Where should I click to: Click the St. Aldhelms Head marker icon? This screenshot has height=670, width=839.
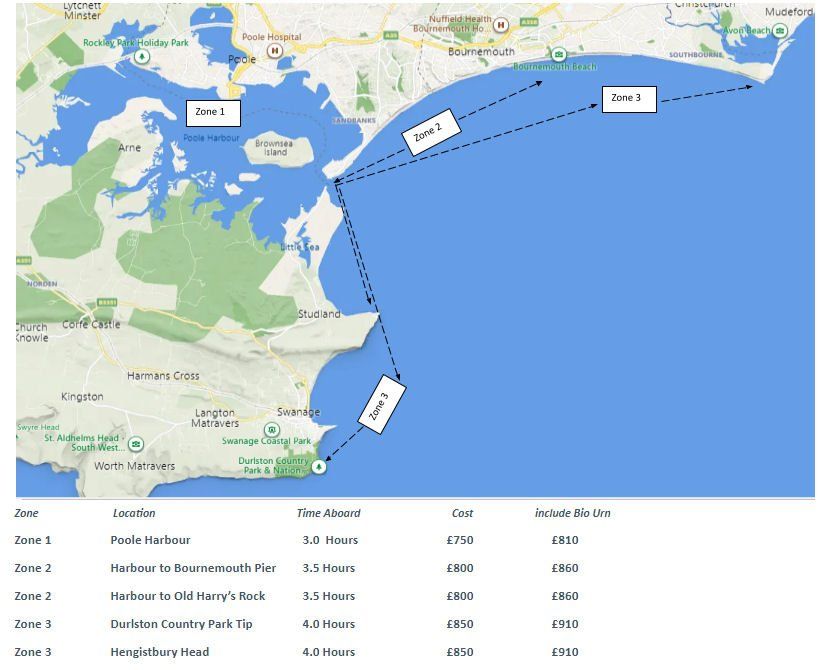(x=136, y=444)
